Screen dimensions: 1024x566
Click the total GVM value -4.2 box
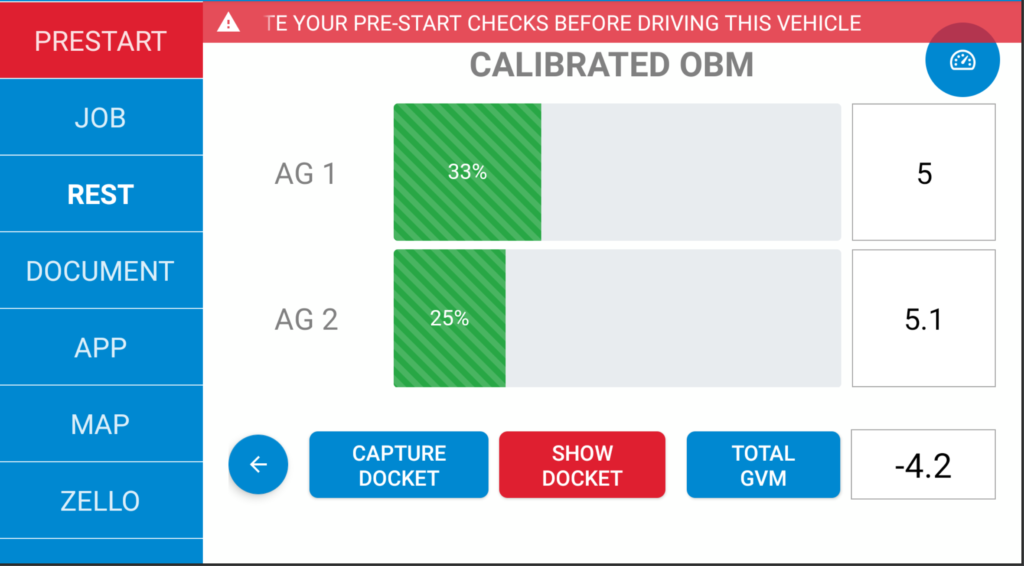coord(923,465)
